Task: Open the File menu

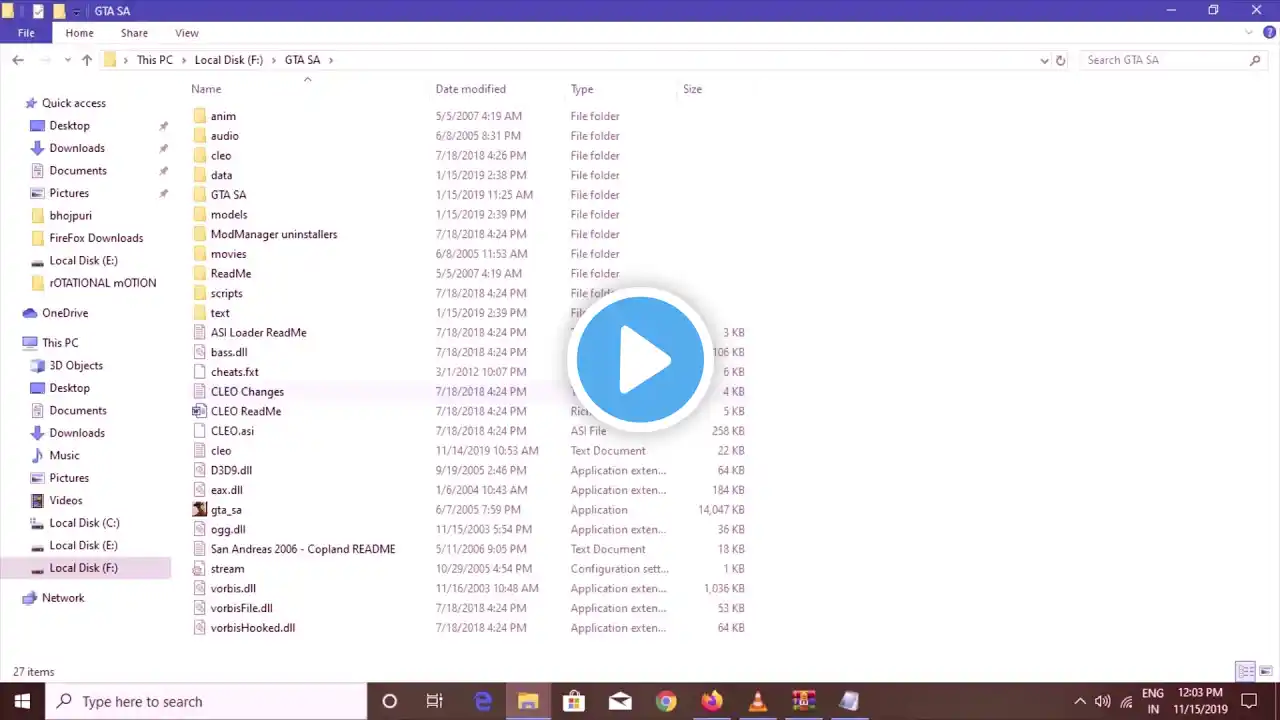Action: 26,33
